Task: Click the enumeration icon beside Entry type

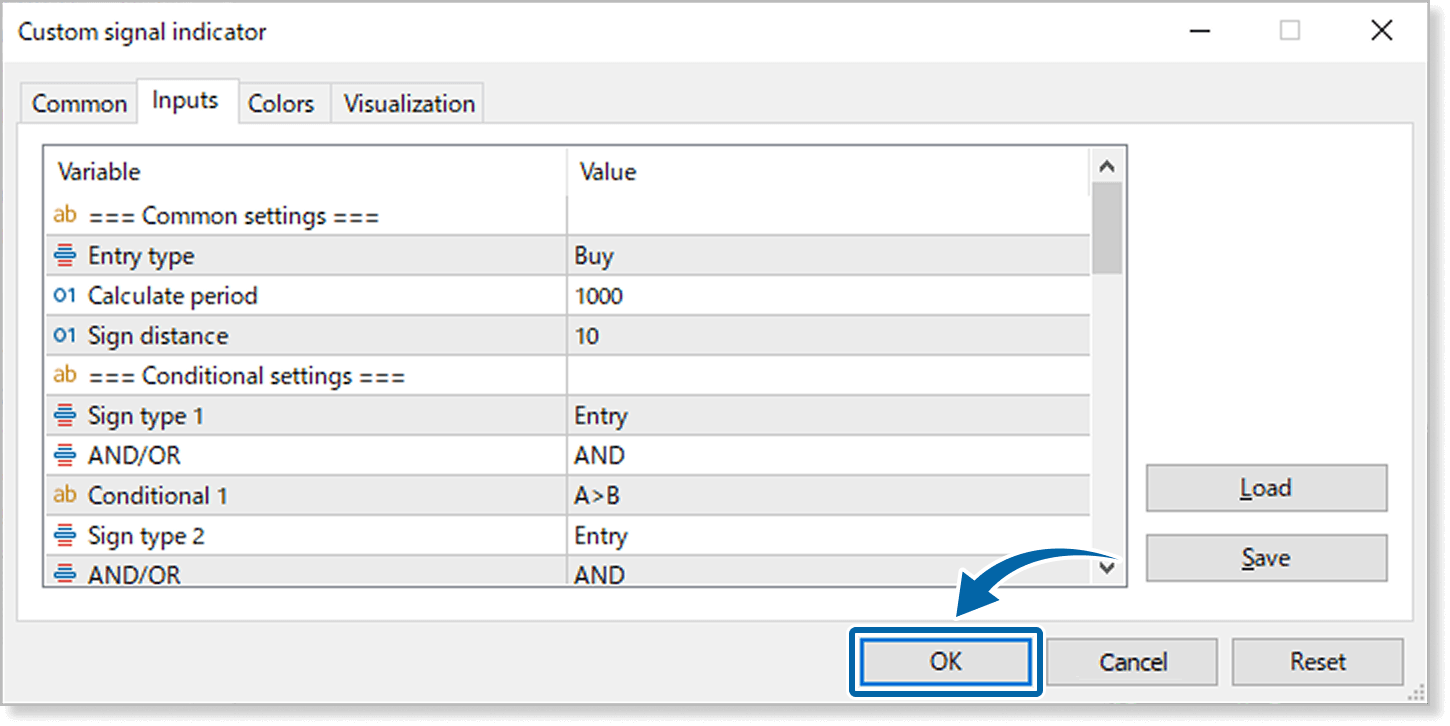Action: click(x=65, y=255)
